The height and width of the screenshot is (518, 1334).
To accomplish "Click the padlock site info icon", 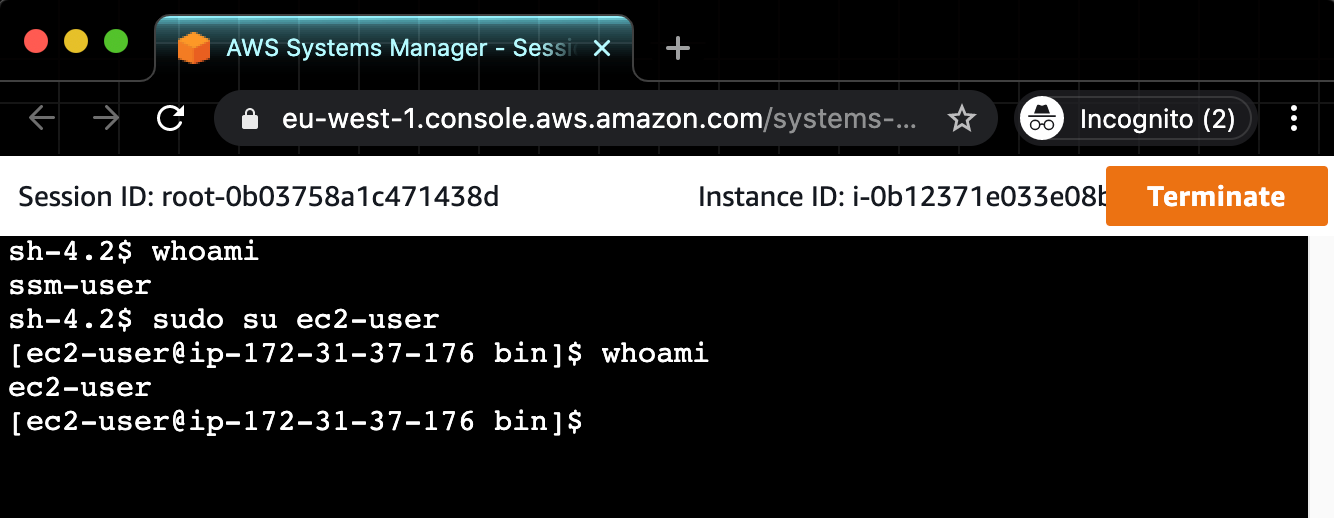I will [251, 120].
